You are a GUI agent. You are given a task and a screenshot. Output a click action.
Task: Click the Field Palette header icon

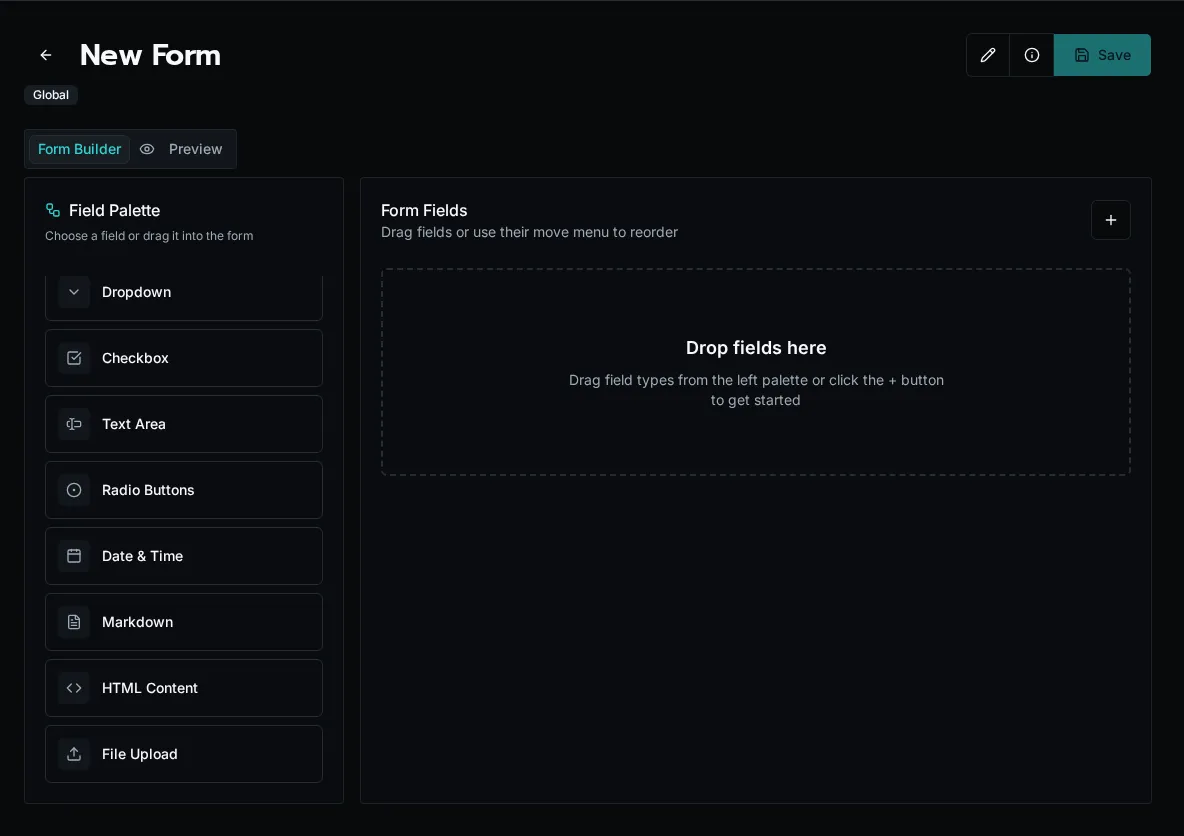[53, 210]
